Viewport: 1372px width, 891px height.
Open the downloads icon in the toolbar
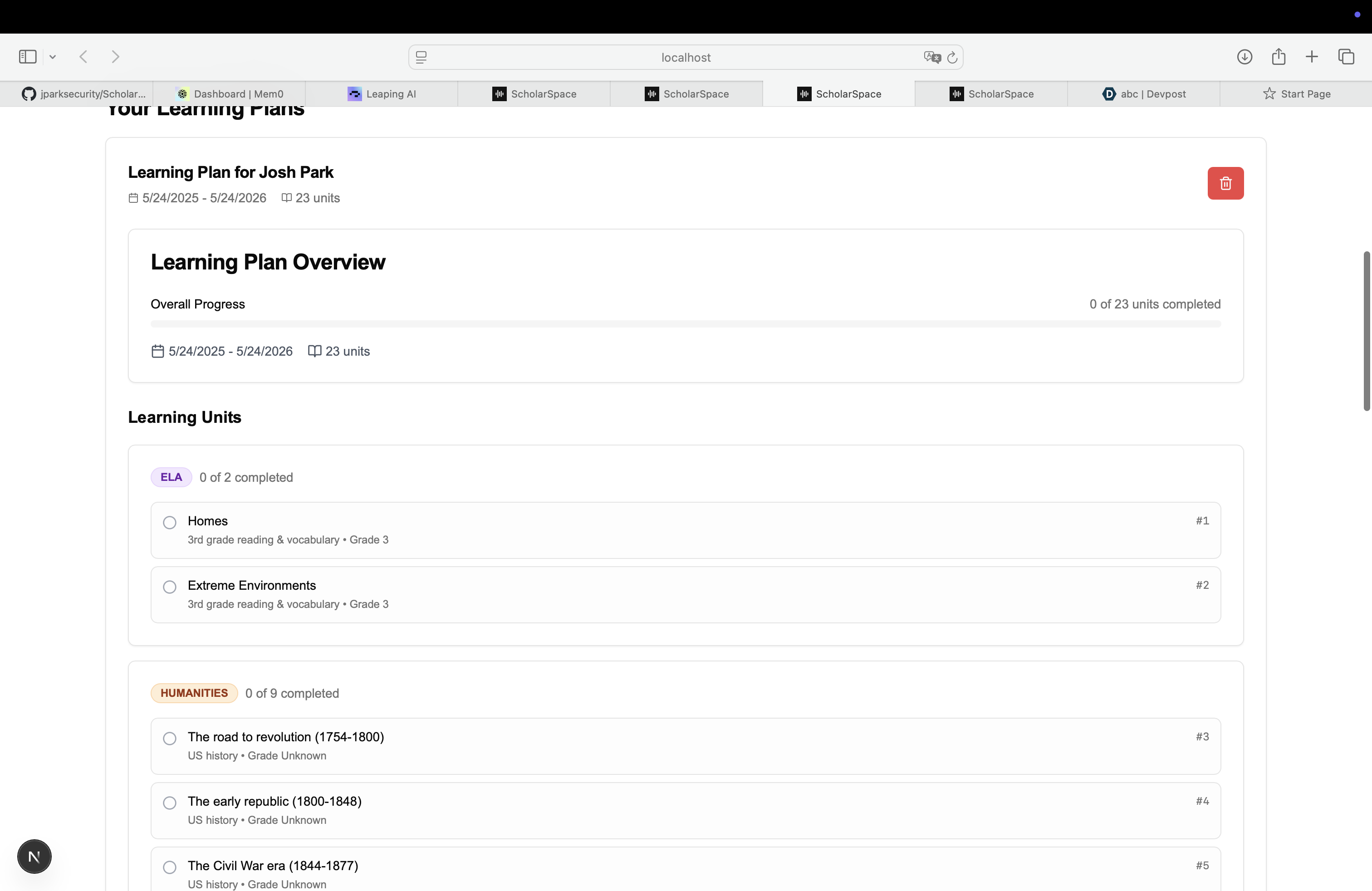pos(1245,56)
